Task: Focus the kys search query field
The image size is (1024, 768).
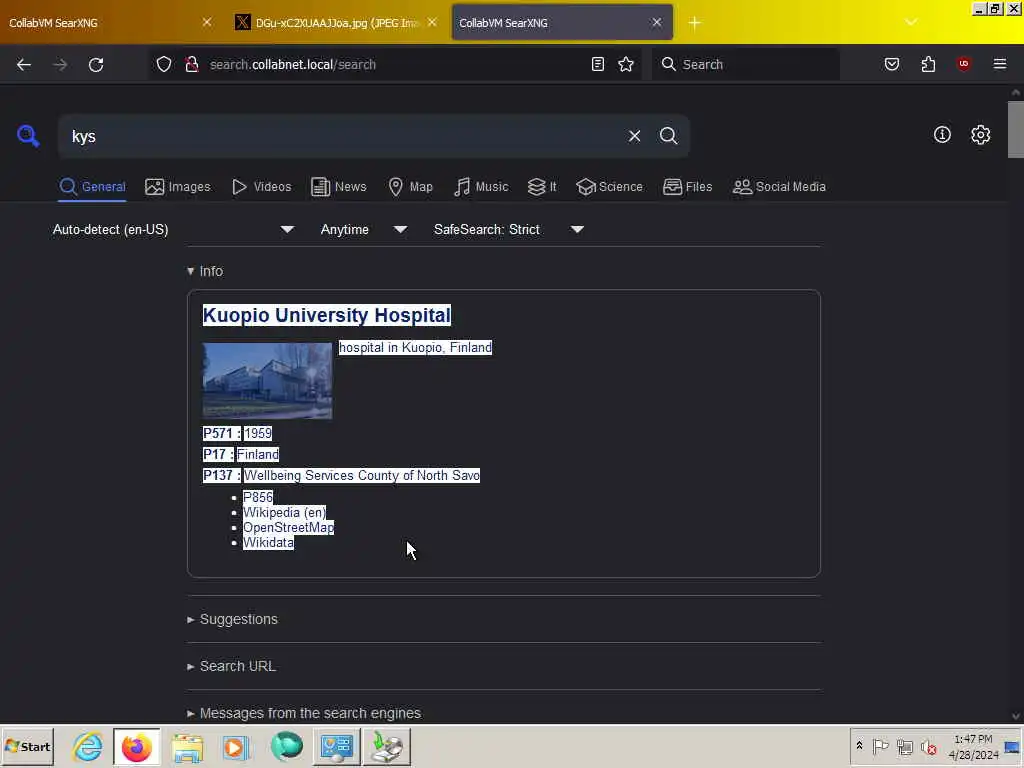Action: pyautogui.click(x=340, y=136)
